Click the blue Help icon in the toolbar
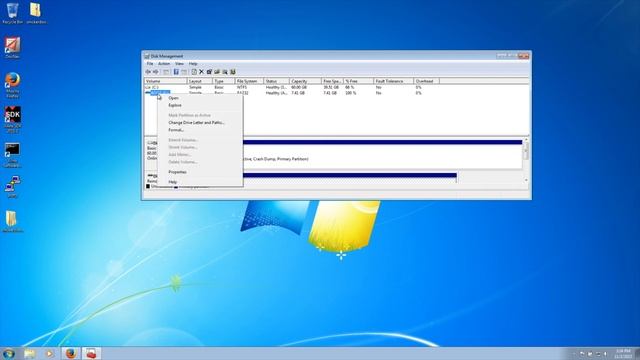 (x=176, y=72)
